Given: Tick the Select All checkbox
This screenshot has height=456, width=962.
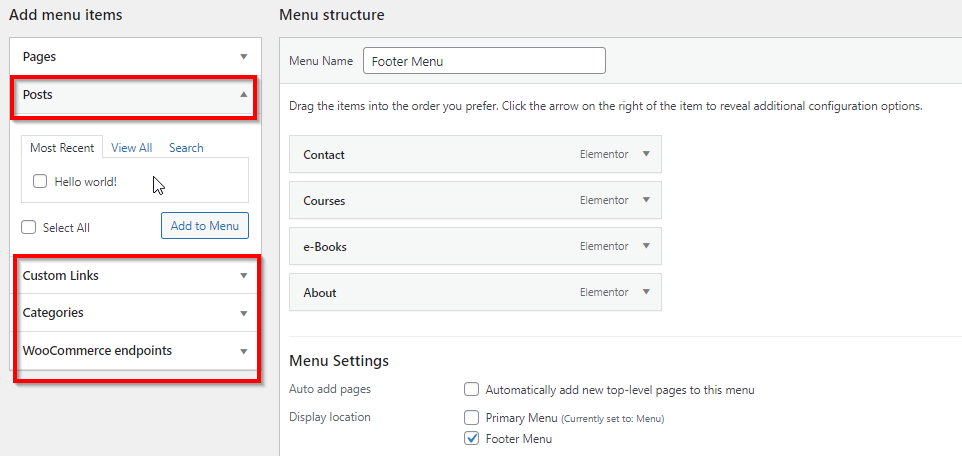Looking at the screenshot, I should pyautogui.click(x=28, y=227).
